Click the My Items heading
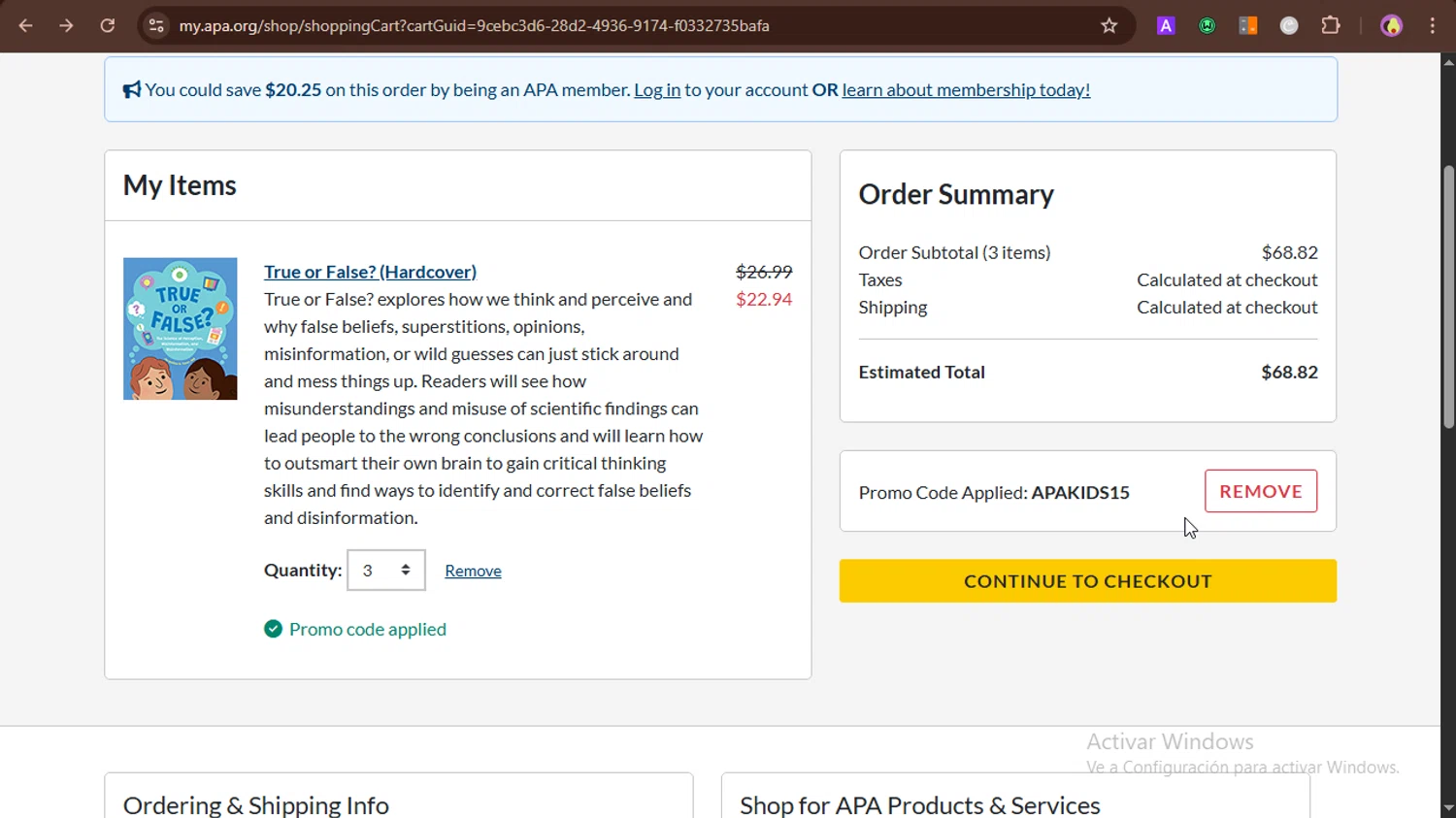This screenshot has width=1456, height=818. tap(180, 185)
